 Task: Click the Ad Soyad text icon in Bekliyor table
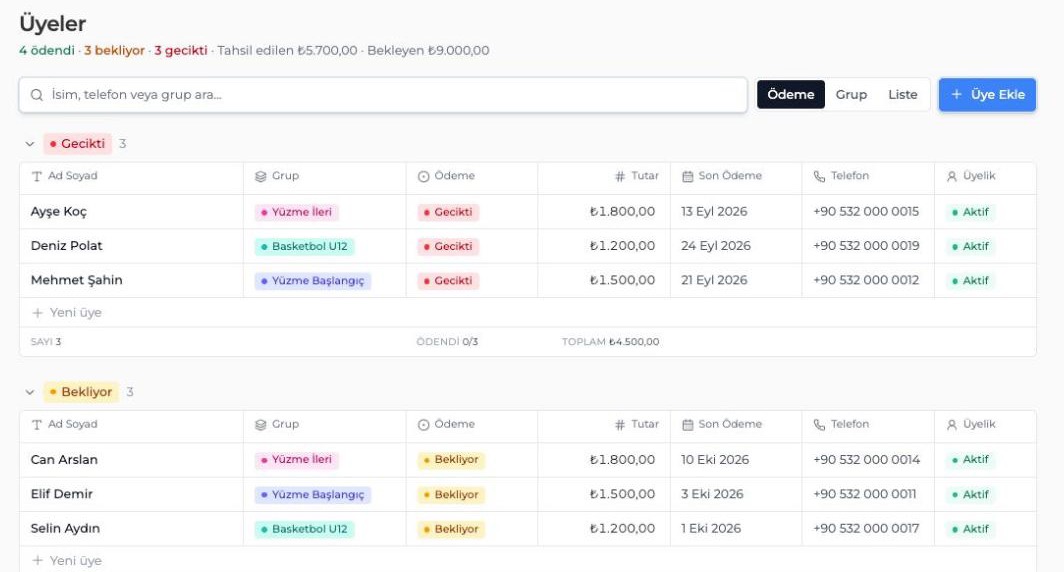tap(37, 425)
